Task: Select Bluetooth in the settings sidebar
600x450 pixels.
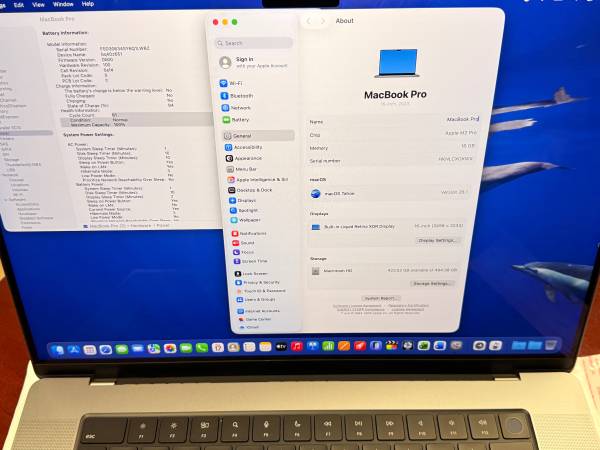Action: coord(240,95)
